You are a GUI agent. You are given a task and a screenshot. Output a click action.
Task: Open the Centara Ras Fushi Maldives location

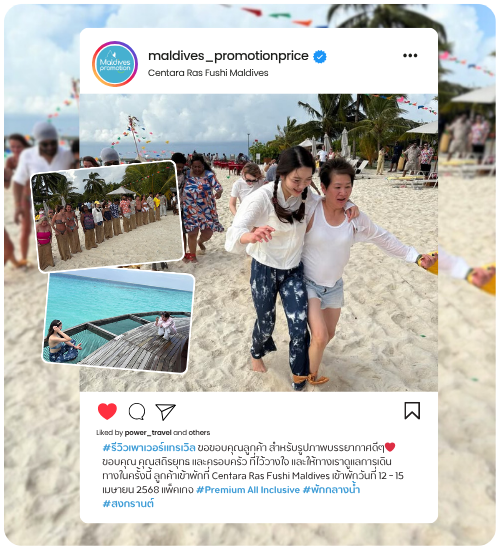(x=208, y=73)
